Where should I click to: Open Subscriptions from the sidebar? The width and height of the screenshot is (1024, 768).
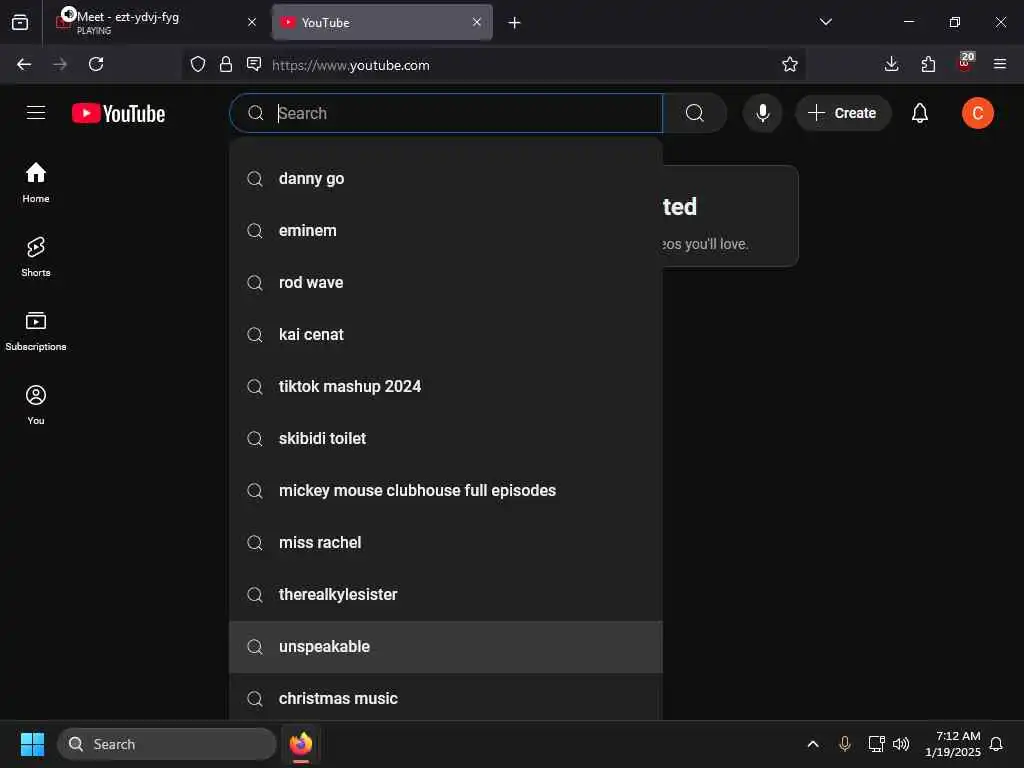[36, 331]
